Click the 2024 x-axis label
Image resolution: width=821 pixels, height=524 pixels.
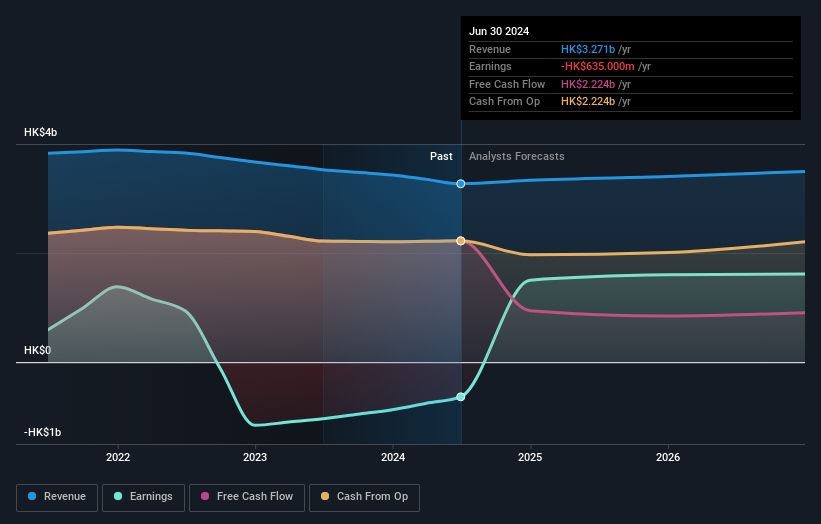pos(393,458)
